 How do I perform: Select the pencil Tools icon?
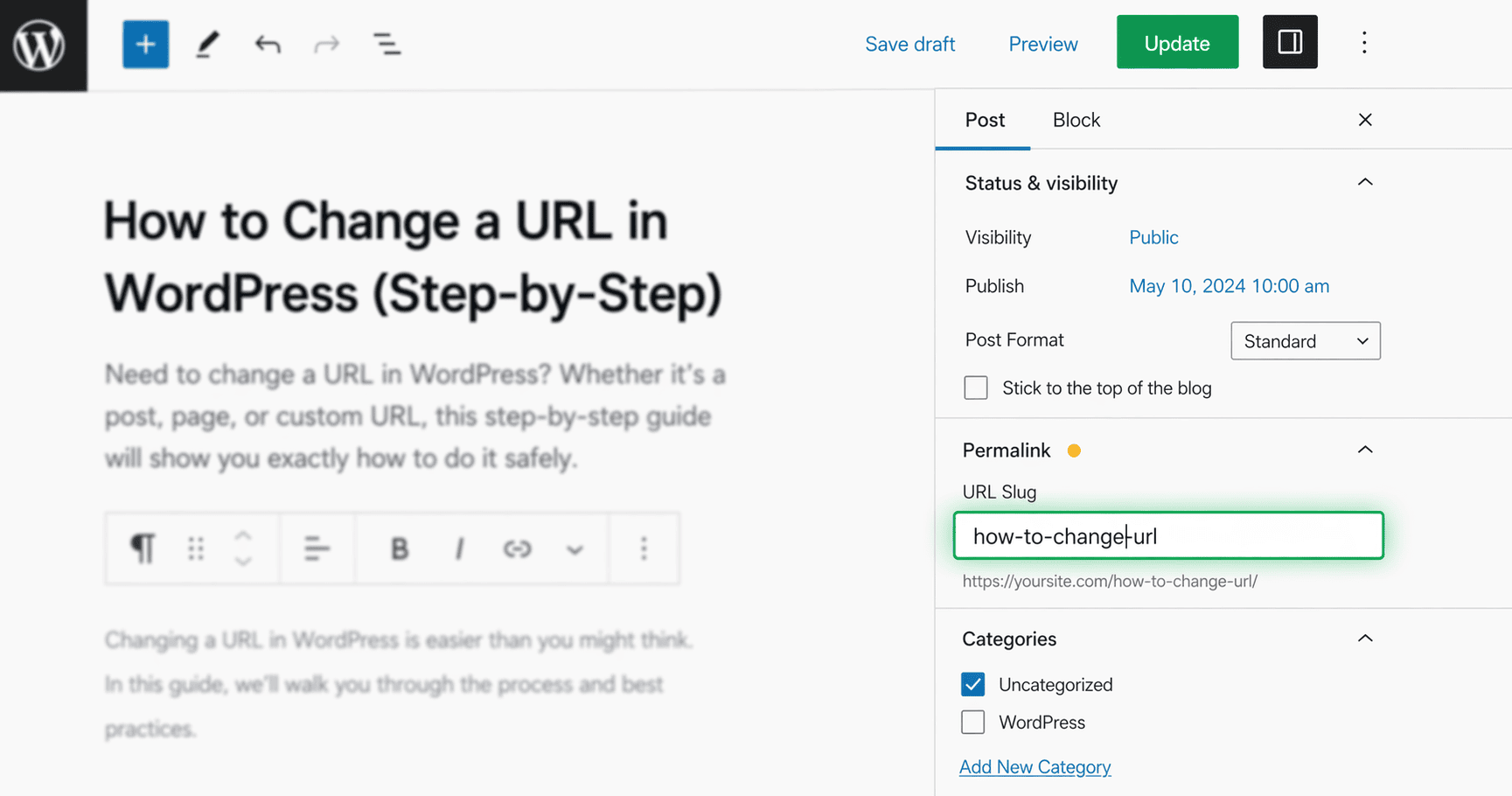tap(207, 44)
